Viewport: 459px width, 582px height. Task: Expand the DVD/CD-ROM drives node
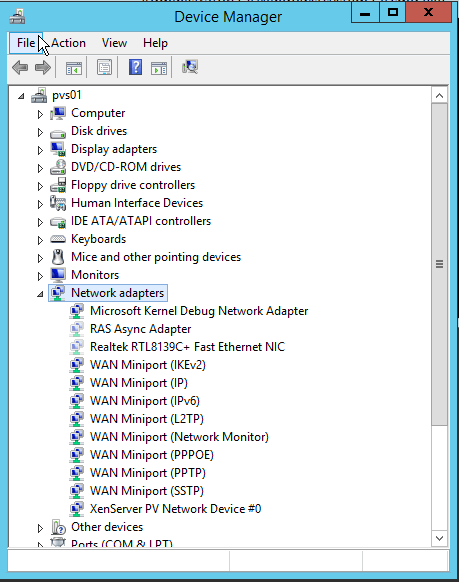tap(40, 168)
